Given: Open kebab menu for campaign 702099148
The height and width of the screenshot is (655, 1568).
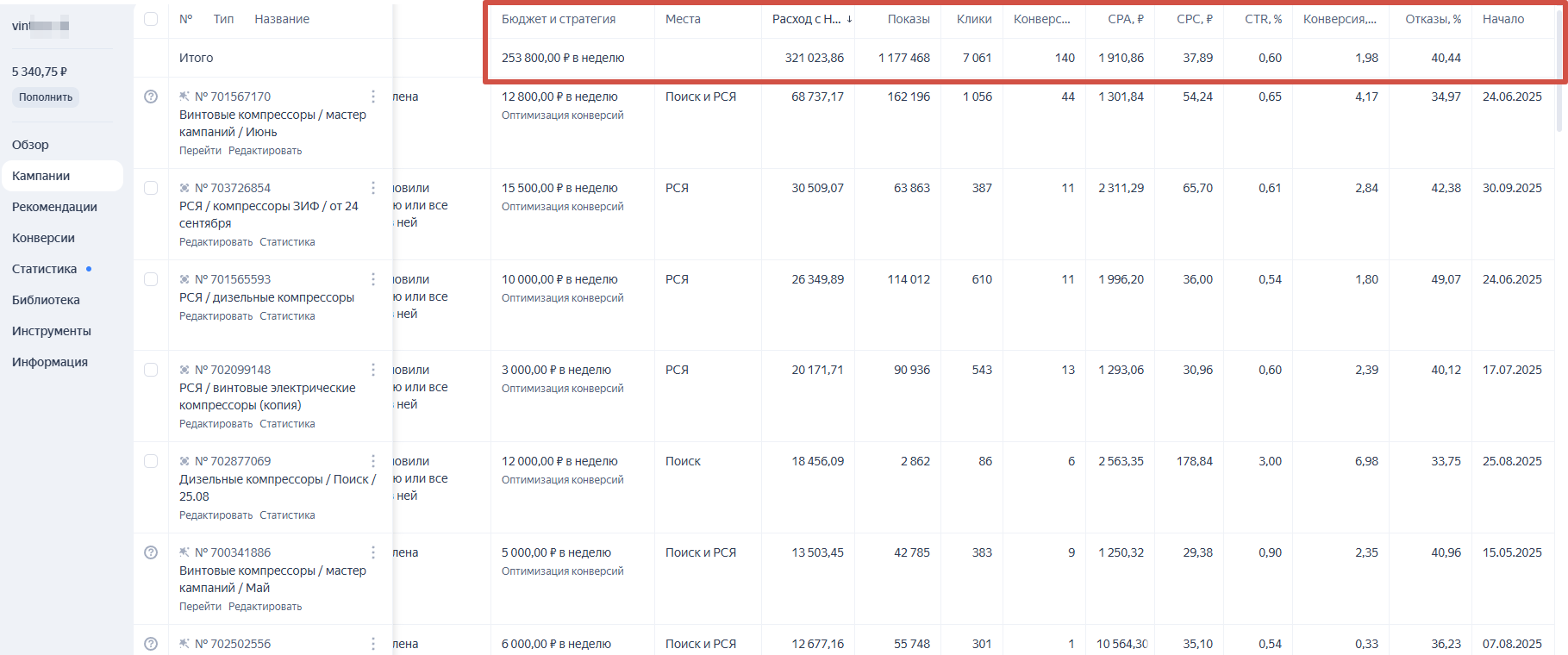Looking at the screenshot, I should click(372, 370).
